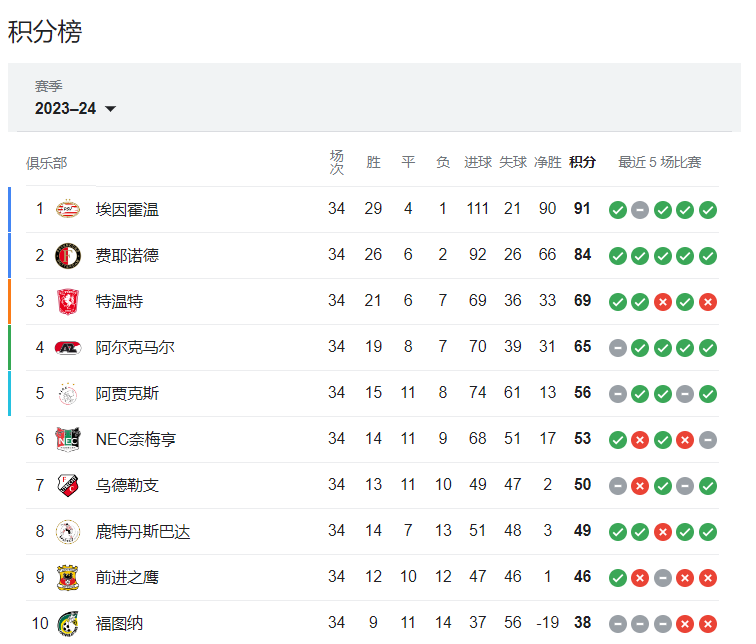
Task: Click the 俱乐部 column header
Action: pyautogui.click(x=46, y=163)
